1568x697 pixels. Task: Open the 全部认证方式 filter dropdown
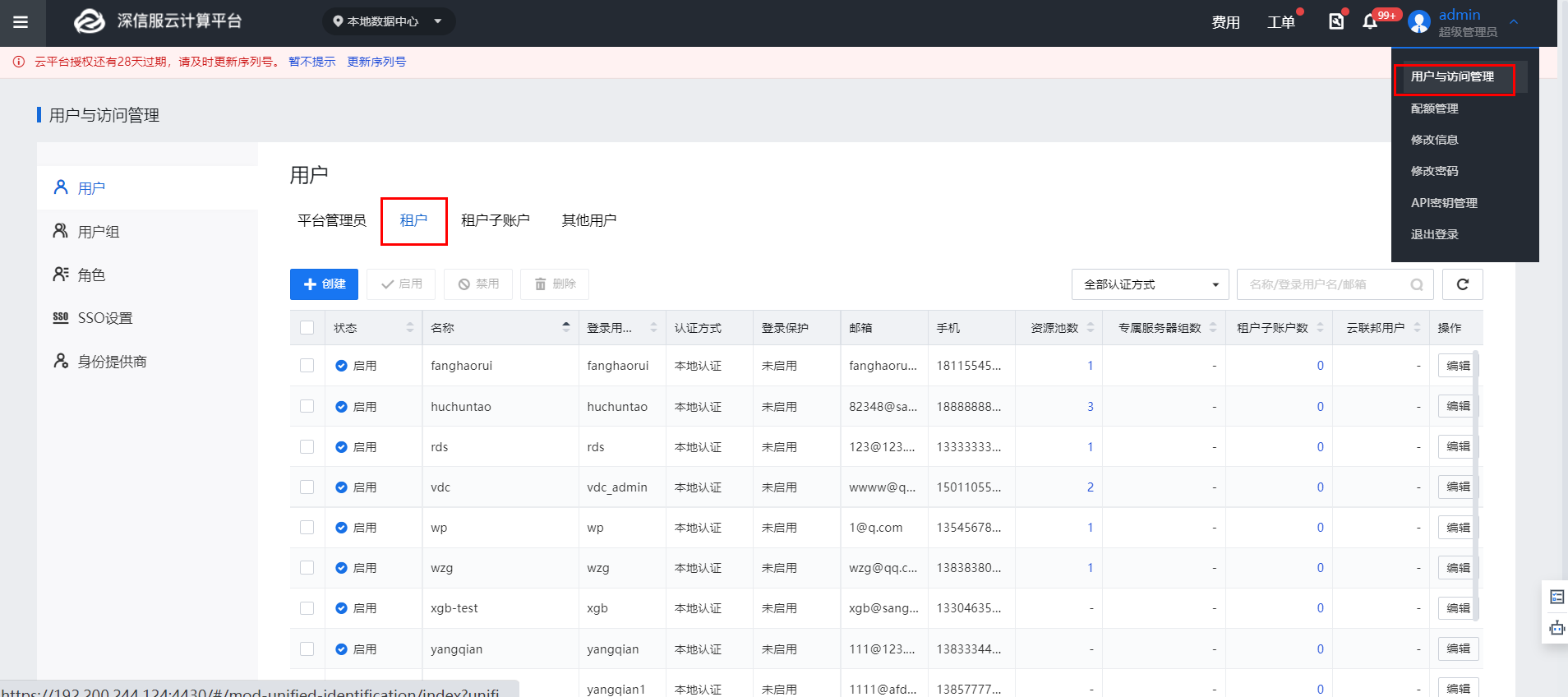[1151, 284]
